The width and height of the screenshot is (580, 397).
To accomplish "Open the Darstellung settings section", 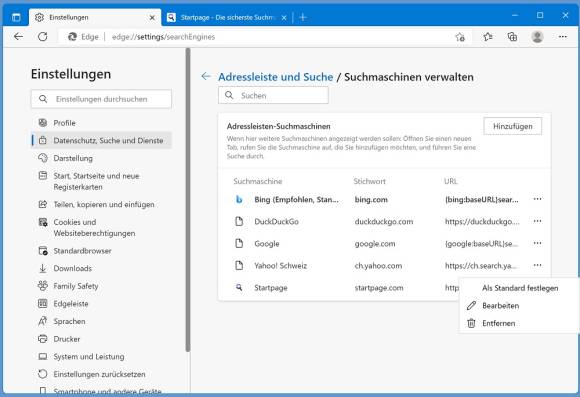I will (x=101, y=158).
